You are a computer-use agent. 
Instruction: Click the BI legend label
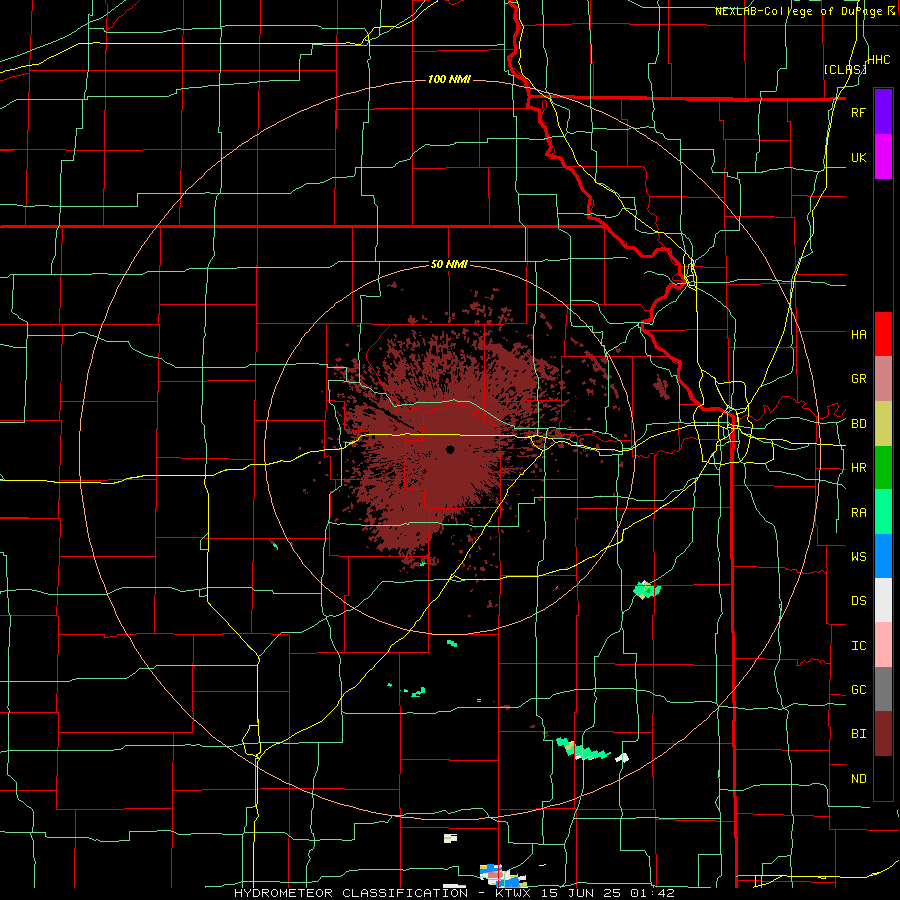tap(858, 734)
